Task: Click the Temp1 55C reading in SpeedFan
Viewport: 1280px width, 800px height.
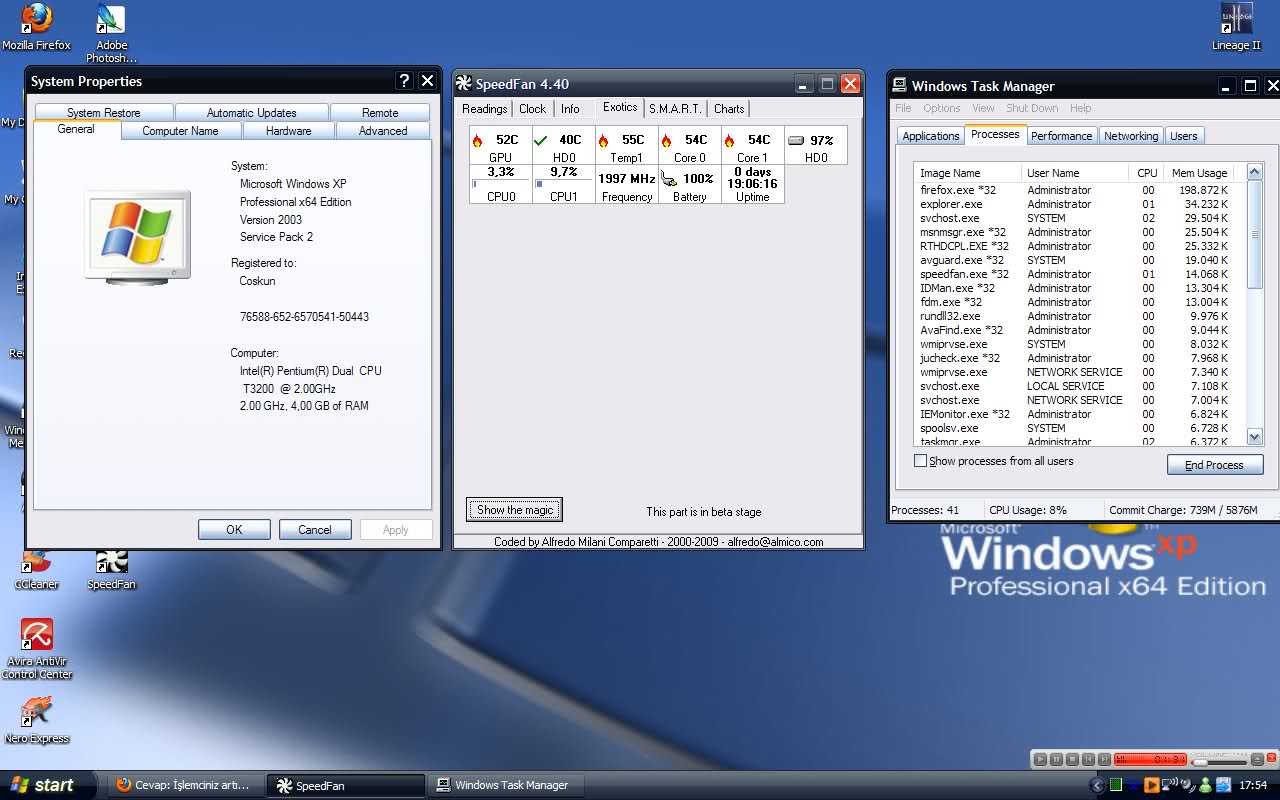Action: 627,145
